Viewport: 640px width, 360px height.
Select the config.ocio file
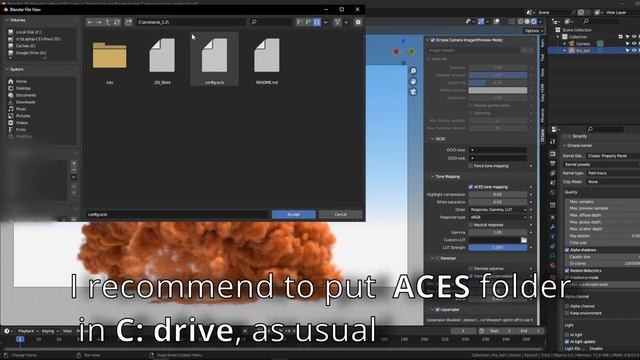(x=214, y=59)
